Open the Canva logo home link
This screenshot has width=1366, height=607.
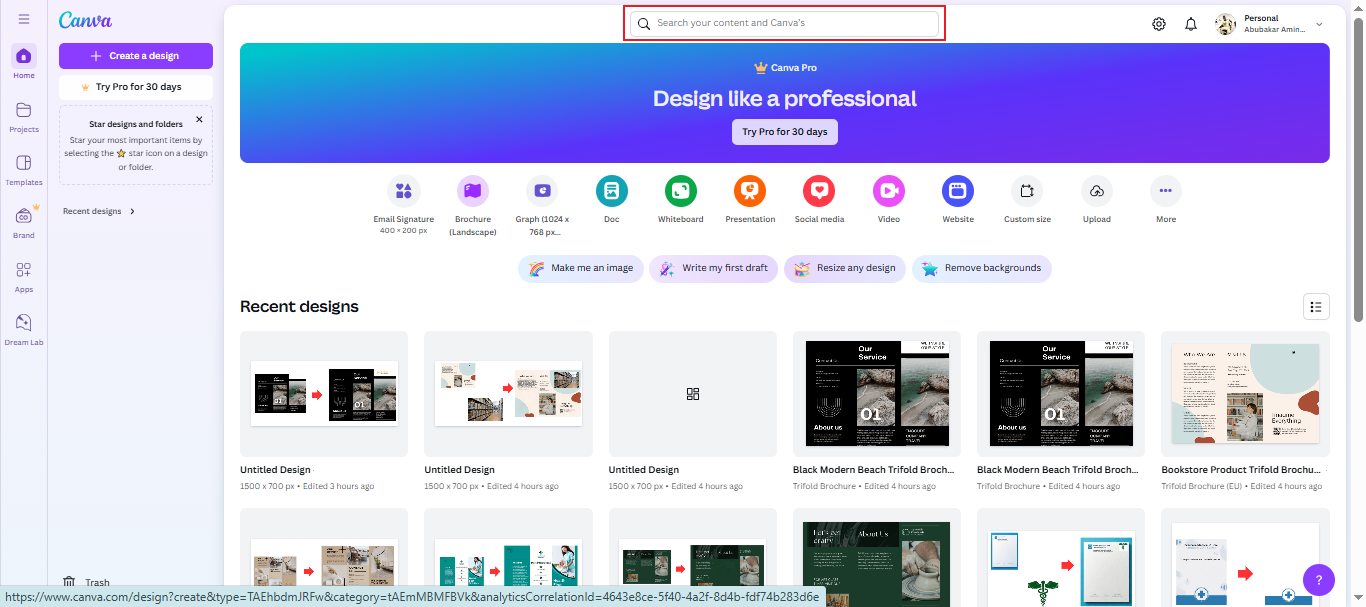[85, 20]
